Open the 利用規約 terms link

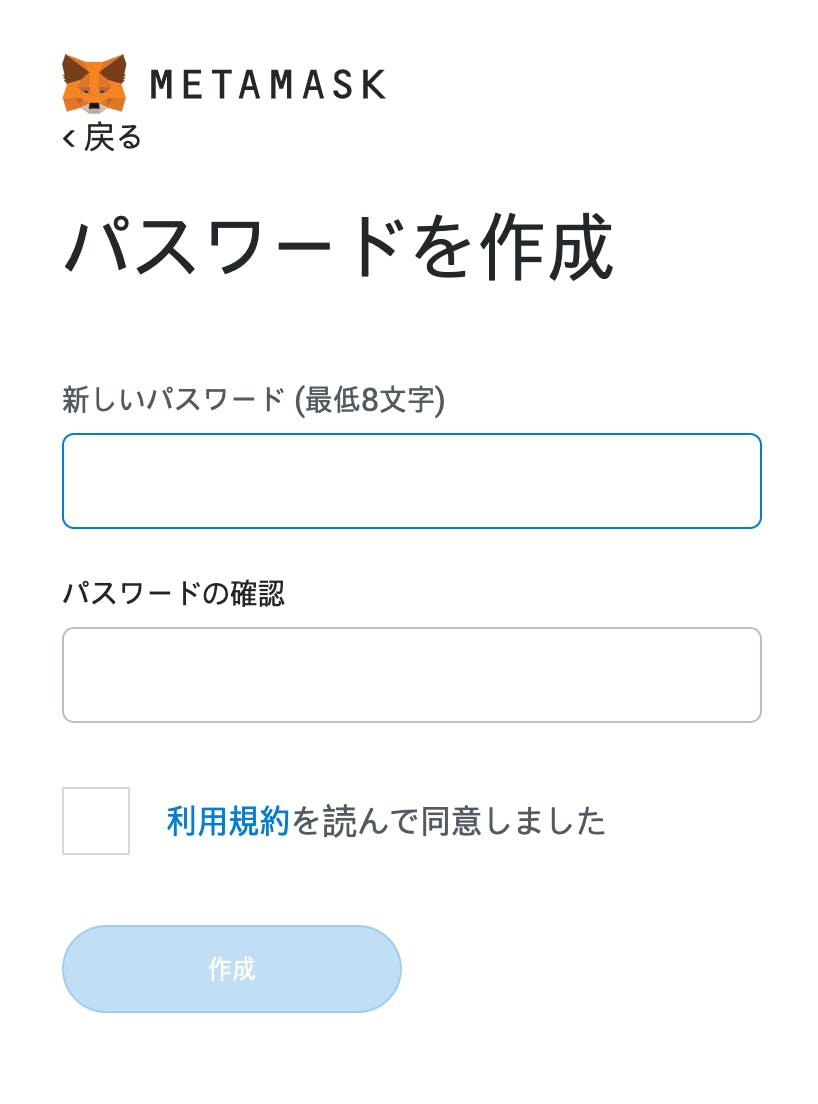(x=227, y=822)
